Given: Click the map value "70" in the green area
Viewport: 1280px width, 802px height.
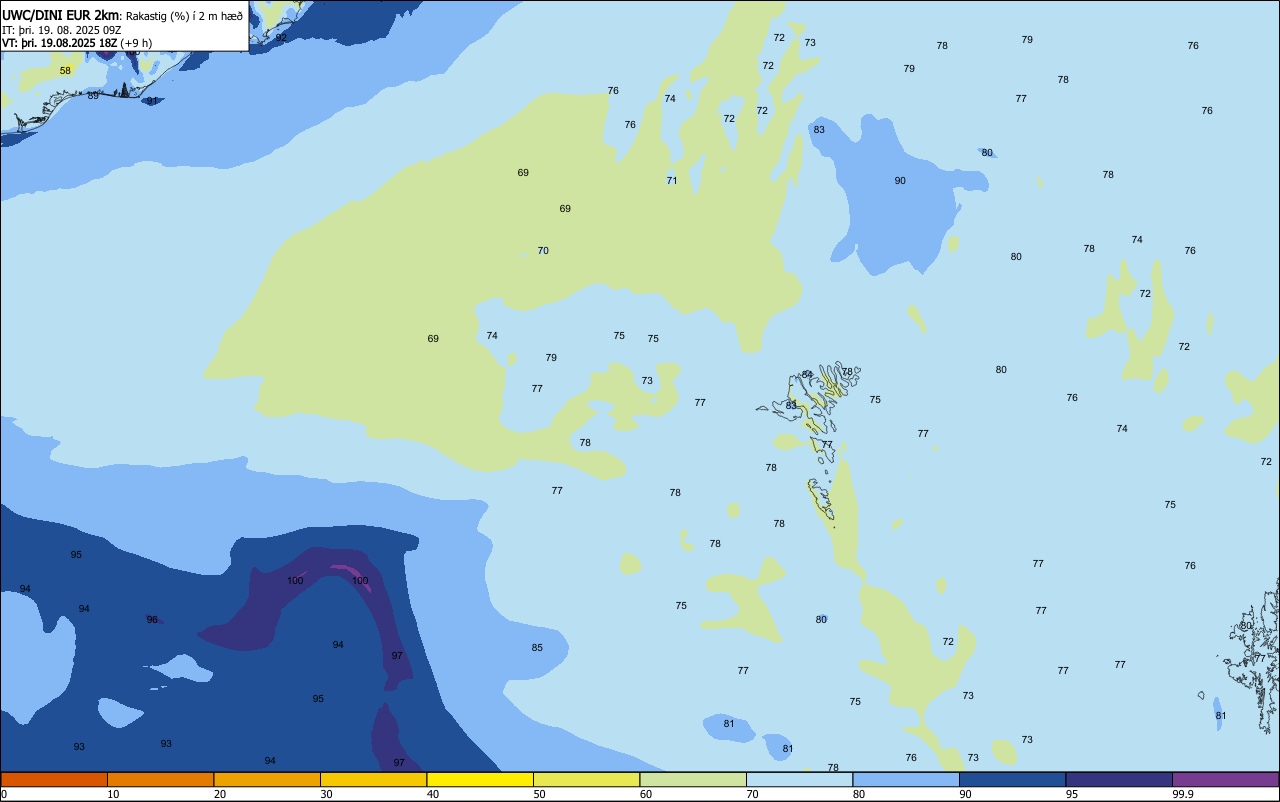Looking at the screenshot, I should [543, 251].
